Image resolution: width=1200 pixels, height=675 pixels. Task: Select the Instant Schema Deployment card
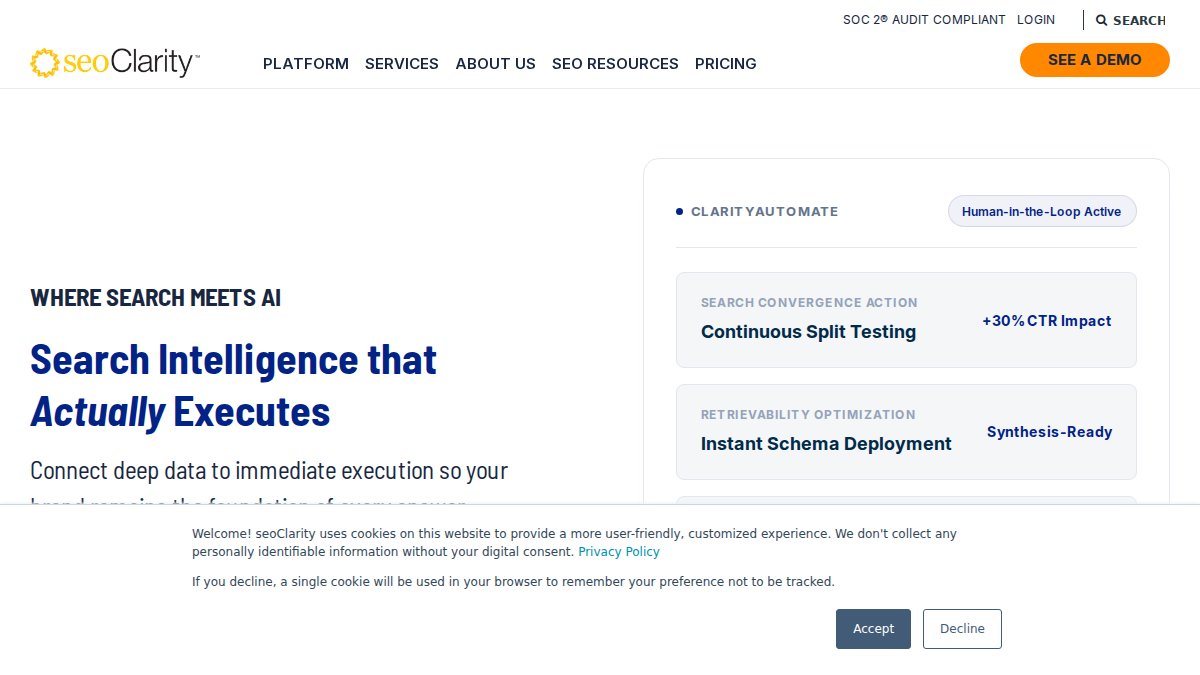tap(906, 432)
